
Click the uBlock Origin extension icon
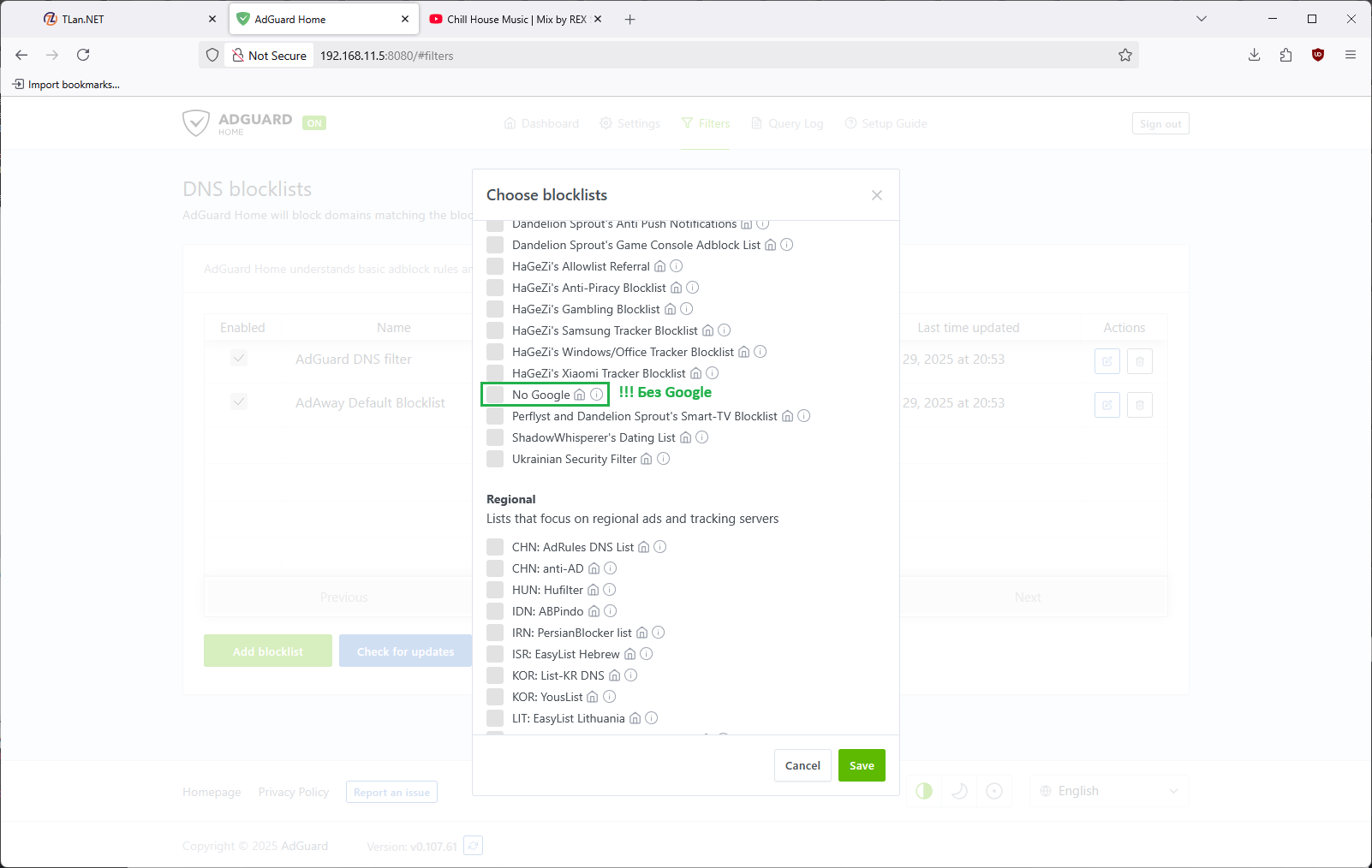pyautogui.click(x=1317, y=55)
